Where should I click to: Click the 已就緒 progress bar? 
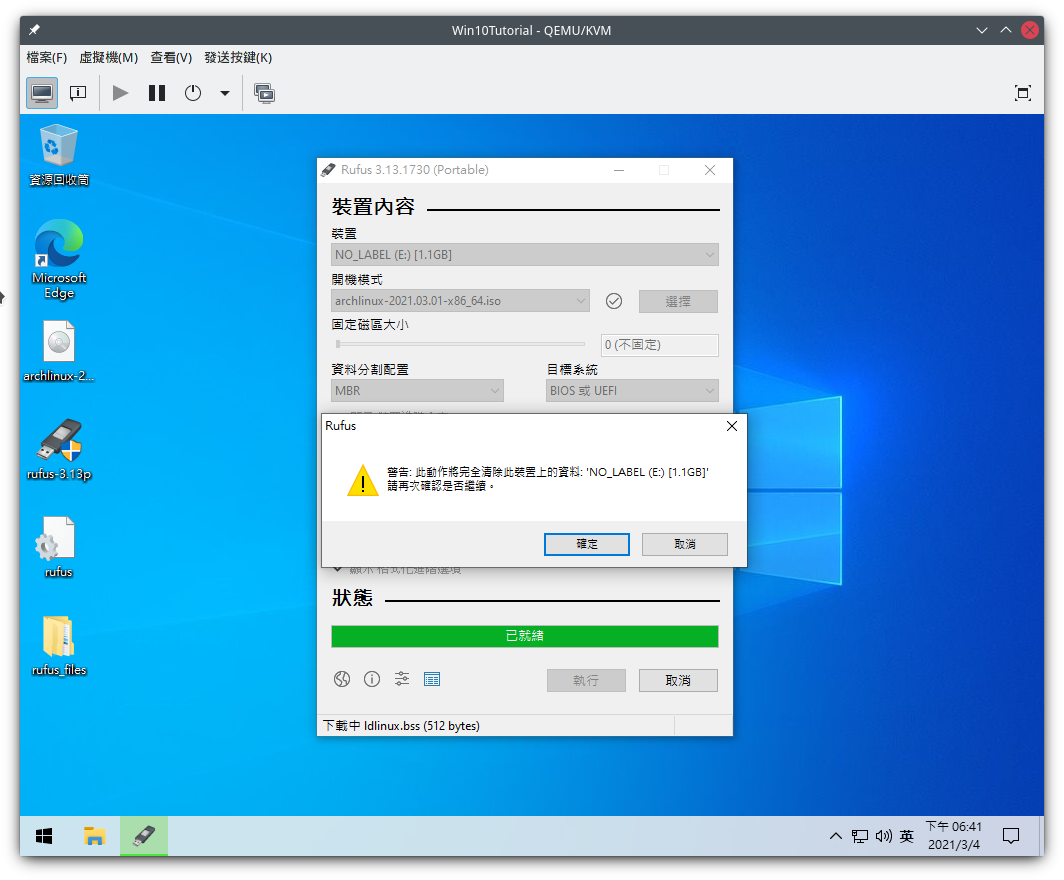[x=525, y=636]
